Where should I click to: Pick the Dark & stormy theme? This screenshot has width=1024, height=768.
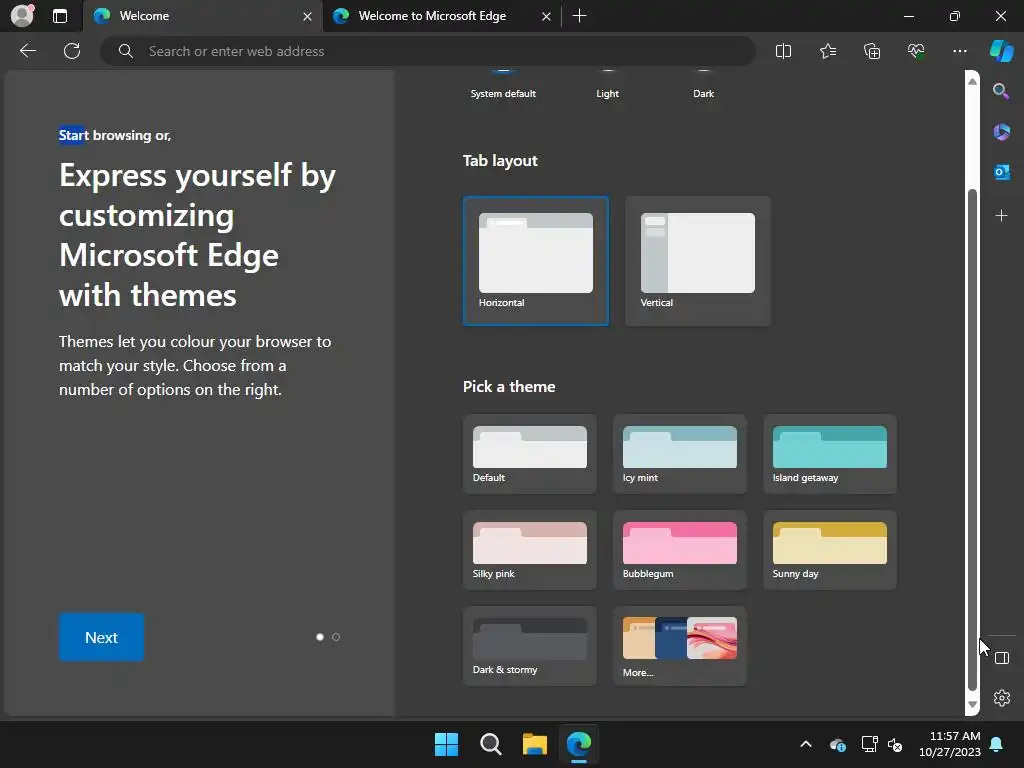(x=530, y=646)
